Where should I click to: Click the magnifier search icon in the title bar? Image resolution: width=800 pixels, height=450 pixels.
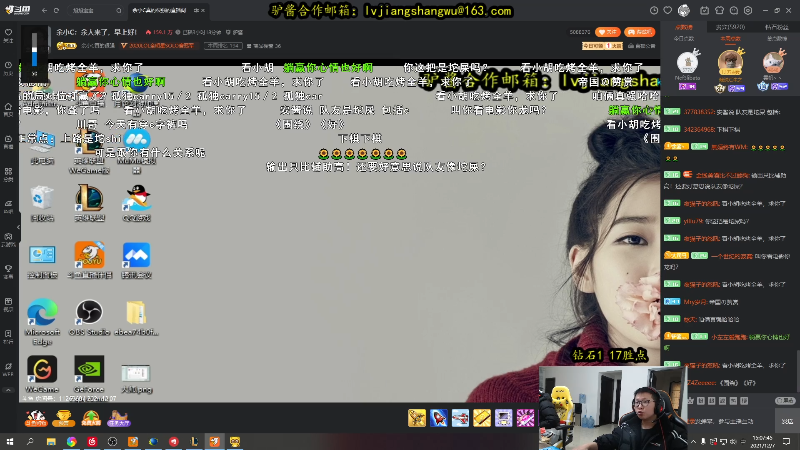pos(119,10)
